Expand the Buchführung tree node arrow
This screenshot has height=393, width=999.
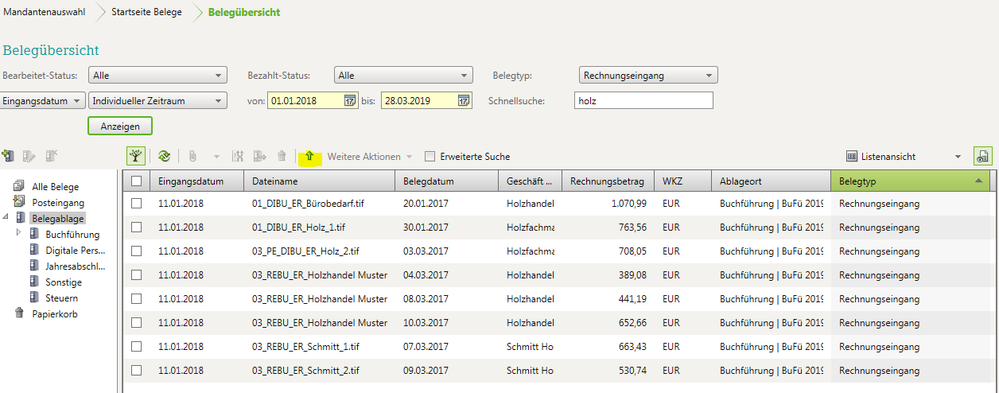tap(19, 233)
